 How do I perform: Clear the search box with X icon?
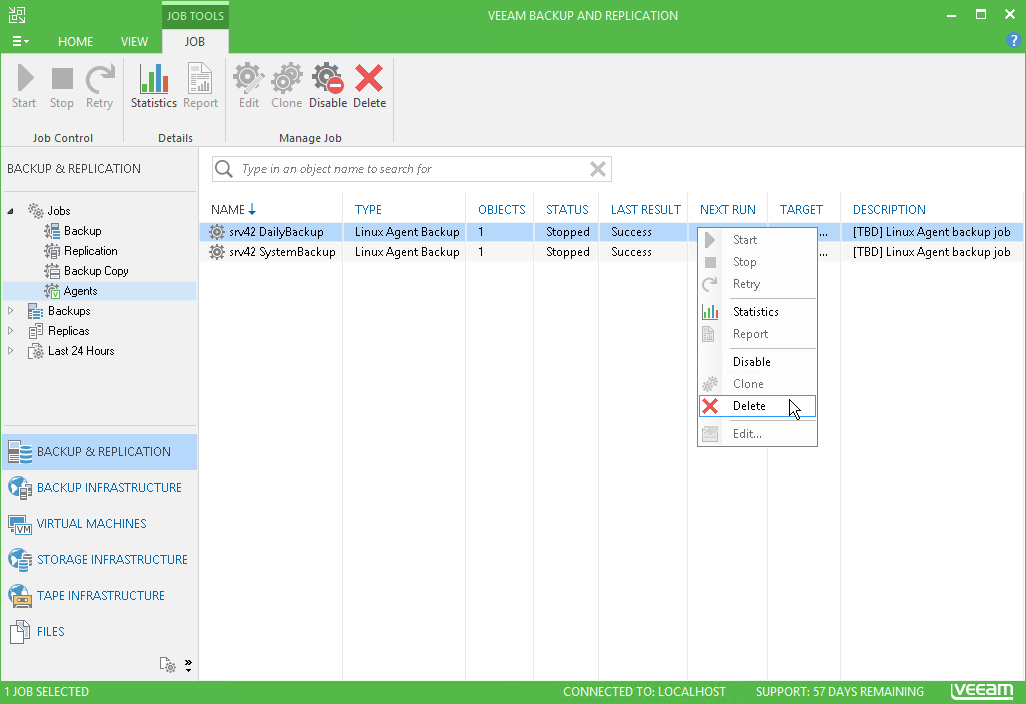coord(597,169)
